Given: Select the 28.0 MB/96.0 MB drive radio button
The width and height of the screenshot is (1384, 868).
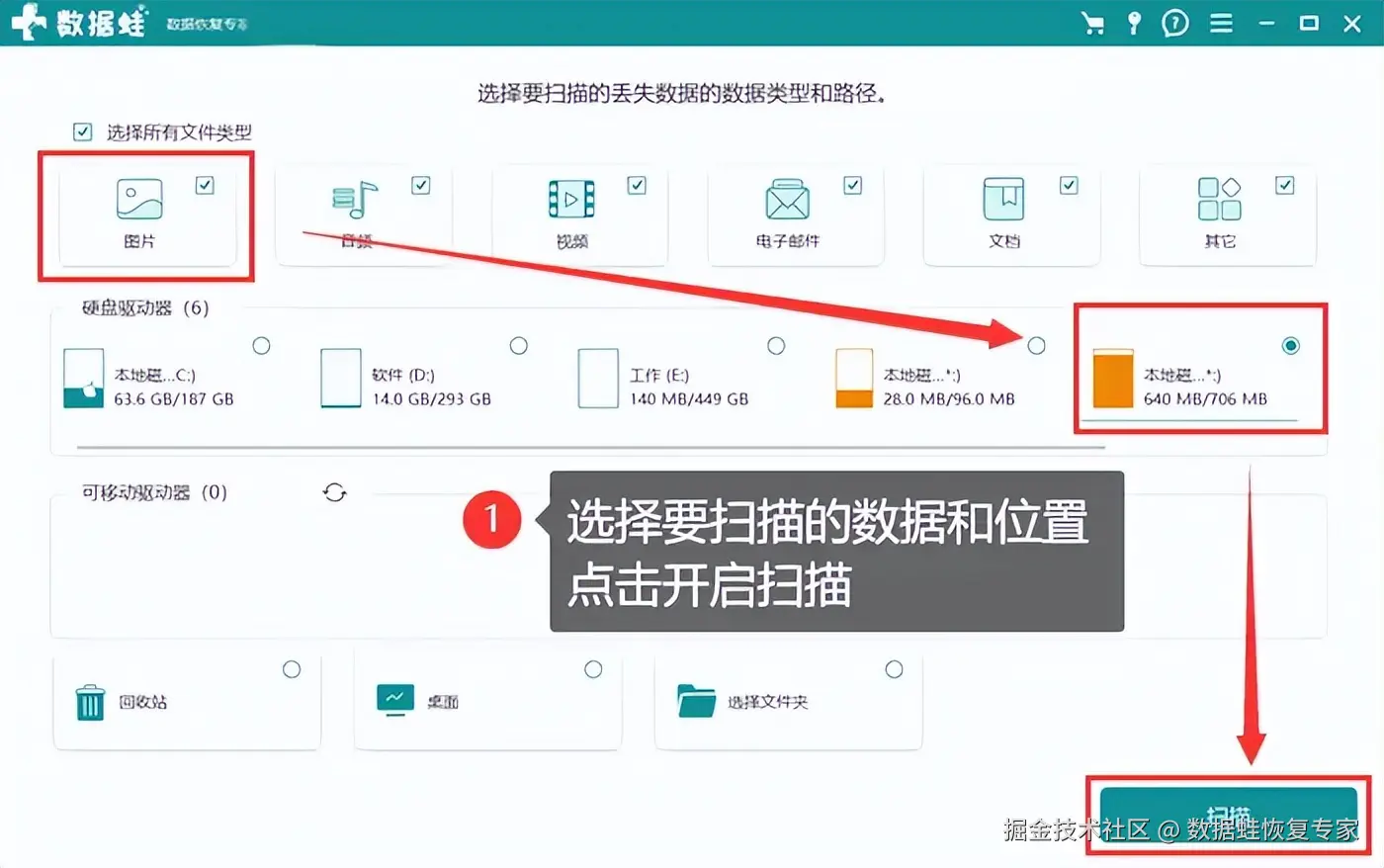Looking at the screenshot, I should point(1036,346).
